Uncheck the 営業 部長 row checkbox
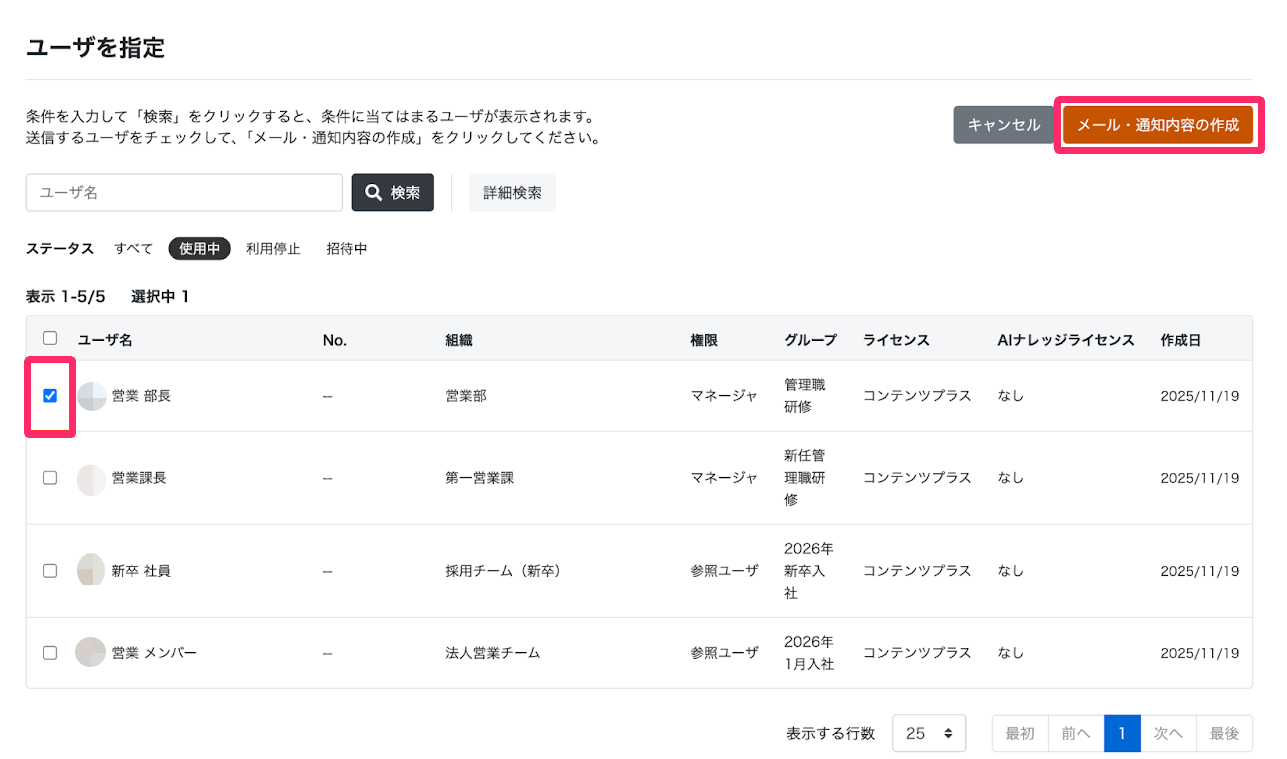Image resolution: width=1287 pixels, height=759 pixels. [x=50, y=396]
